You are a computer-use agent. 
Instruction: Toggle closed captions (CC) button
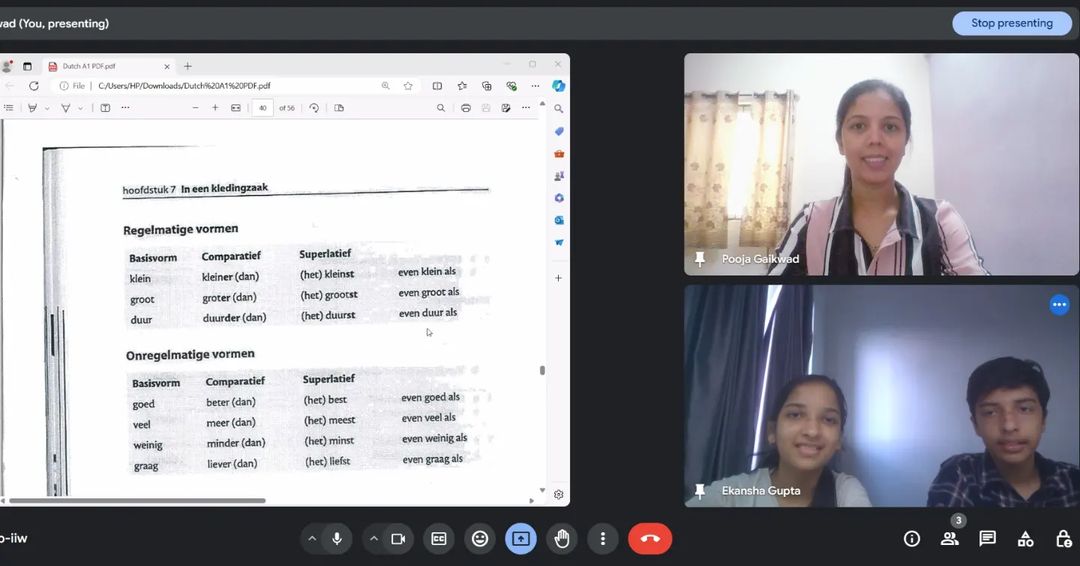439,538
